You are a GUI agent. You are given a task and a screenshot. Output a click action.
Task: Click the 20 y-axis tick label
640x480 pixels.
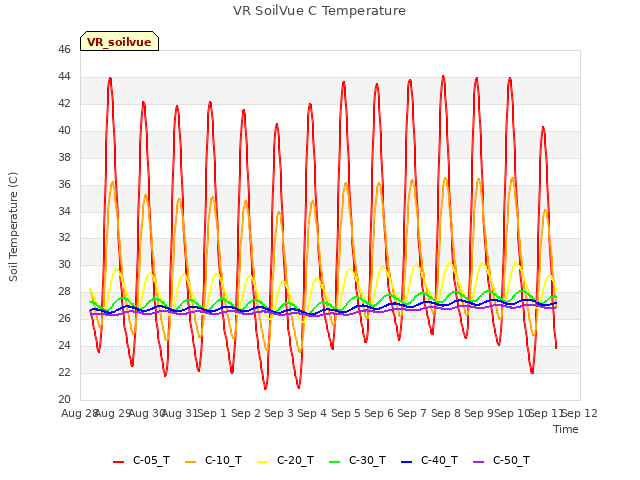(64, 400)
